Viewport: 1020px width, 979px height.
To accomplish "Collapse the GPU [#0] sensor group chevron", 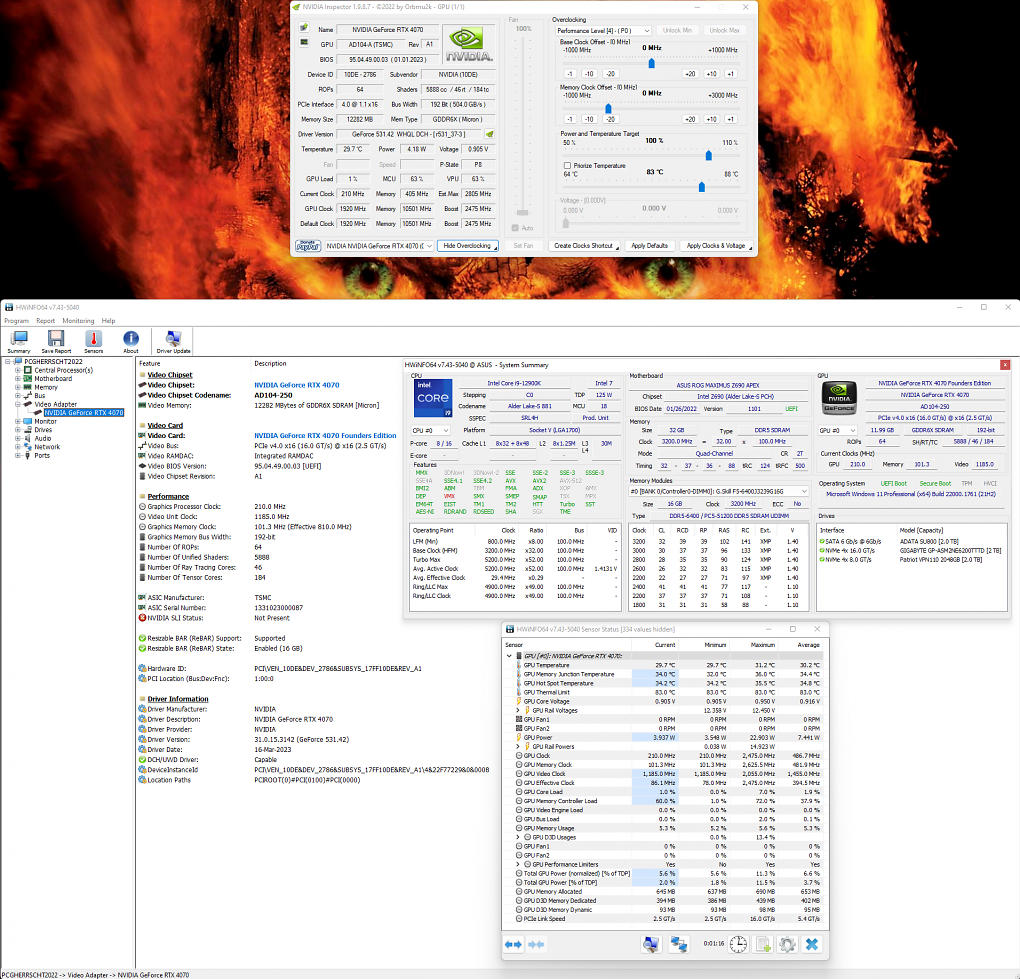I will (509, 656).
